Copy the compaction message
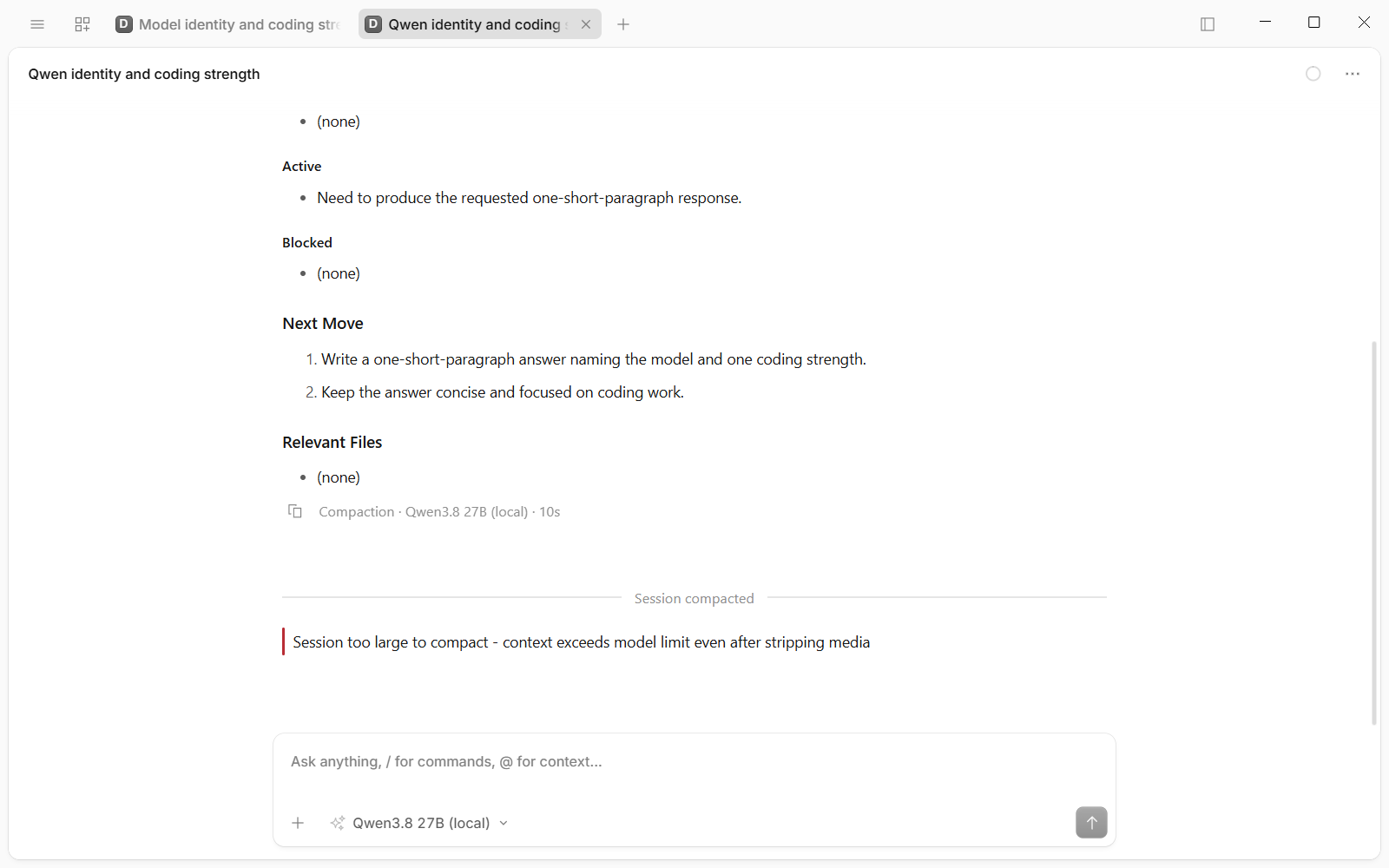1389x868 pixels. 295,511
